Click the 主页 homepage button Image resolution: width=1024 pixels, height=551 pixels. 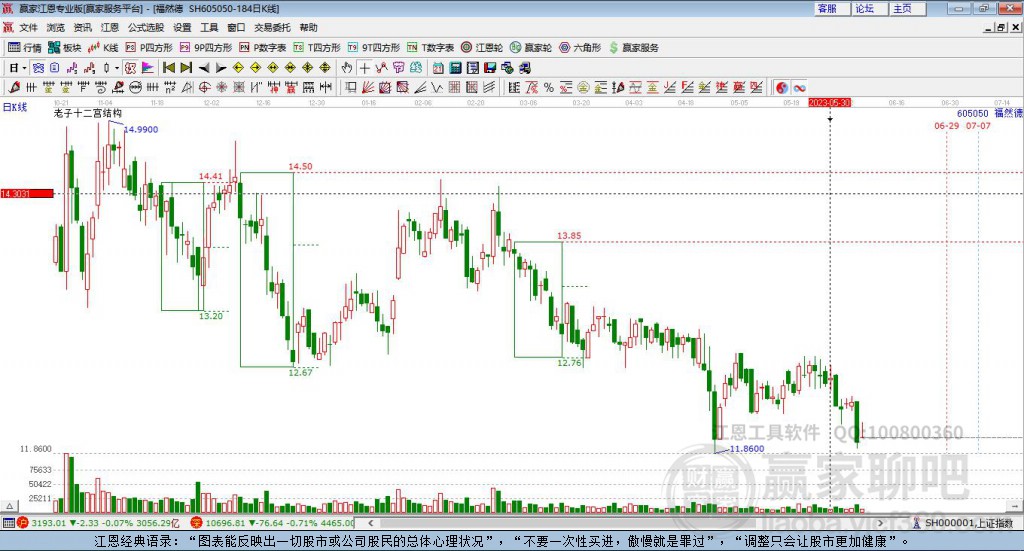907,8
